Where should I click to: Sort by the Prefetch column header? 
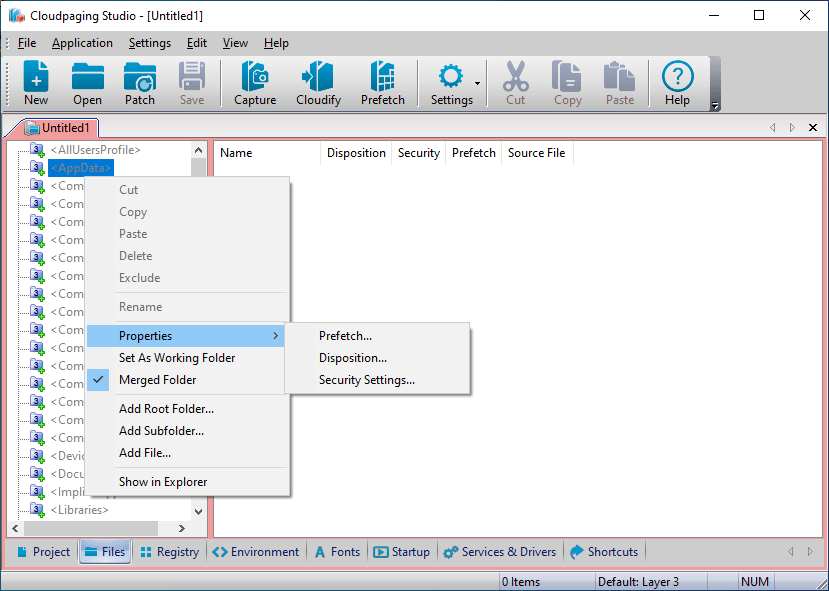click(x=473, y=153)
